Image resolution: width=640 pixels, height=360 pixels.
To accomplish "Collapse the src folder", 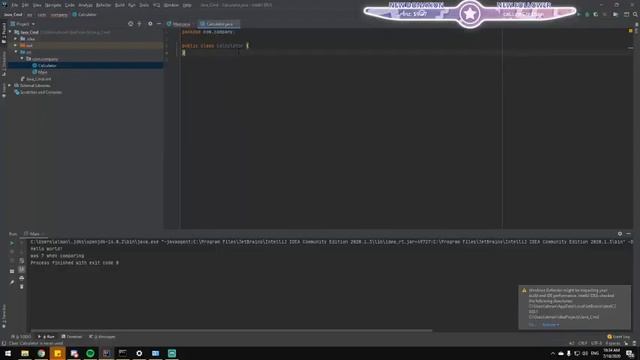I will 16,52.
